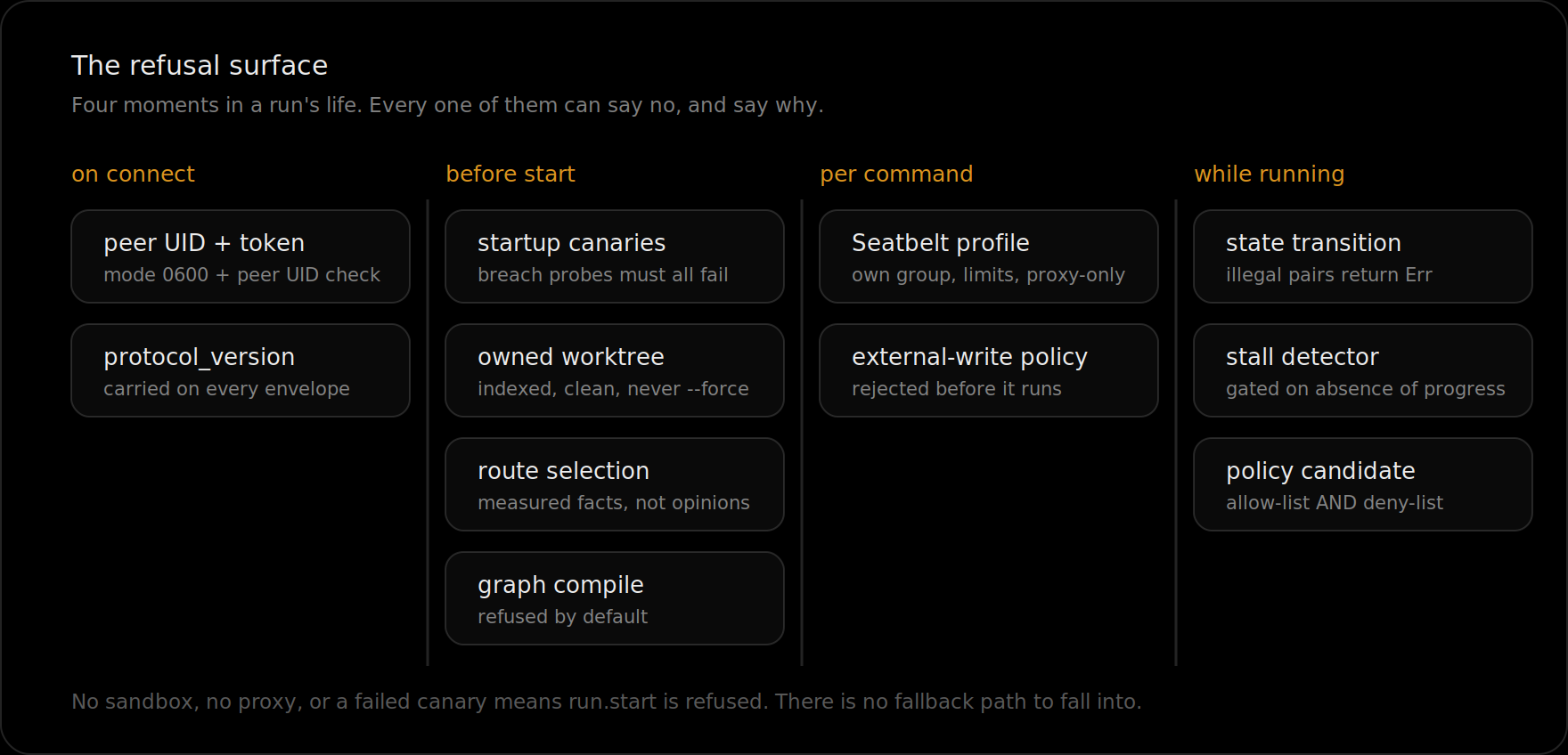This screenshot has height=755, width=1568.
Task: Click The refusal surface title
Action: [x=200, y=65]
